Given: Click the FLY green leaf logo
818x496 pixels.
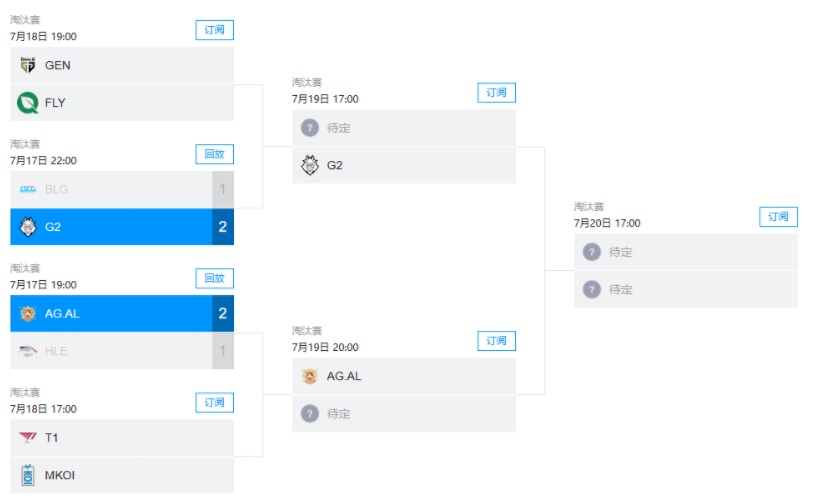Looking at the screenshot, I should (x=28, y=103).
